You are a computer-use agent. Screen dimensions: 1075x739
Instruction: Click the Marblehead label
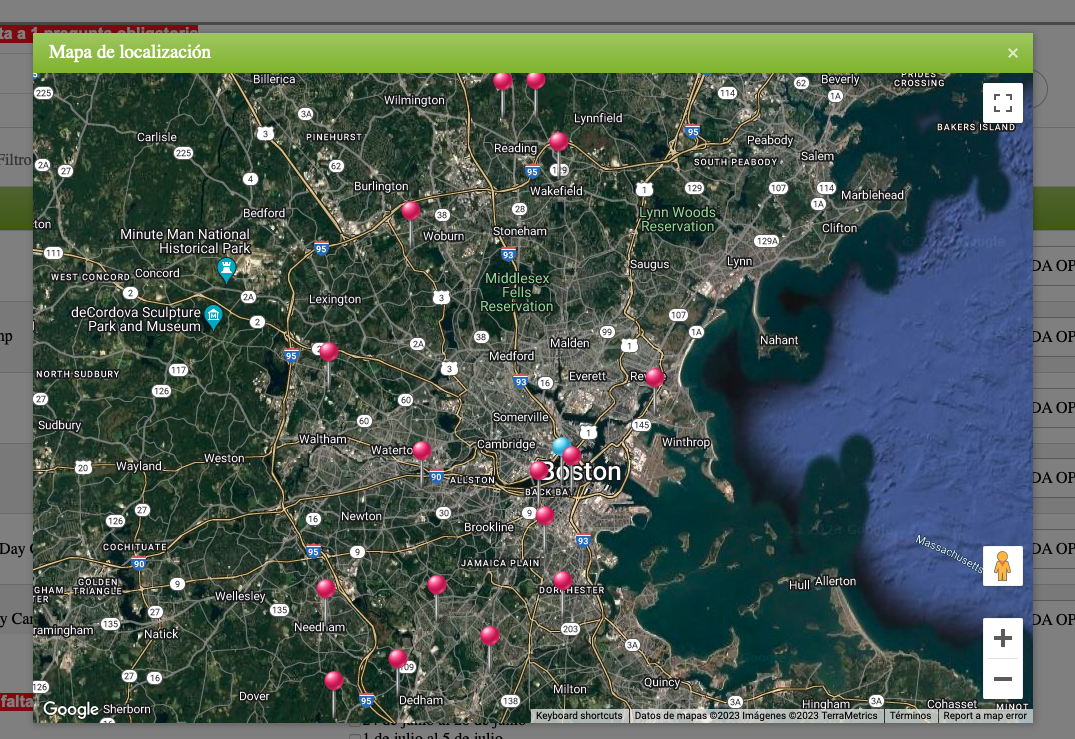872,195
